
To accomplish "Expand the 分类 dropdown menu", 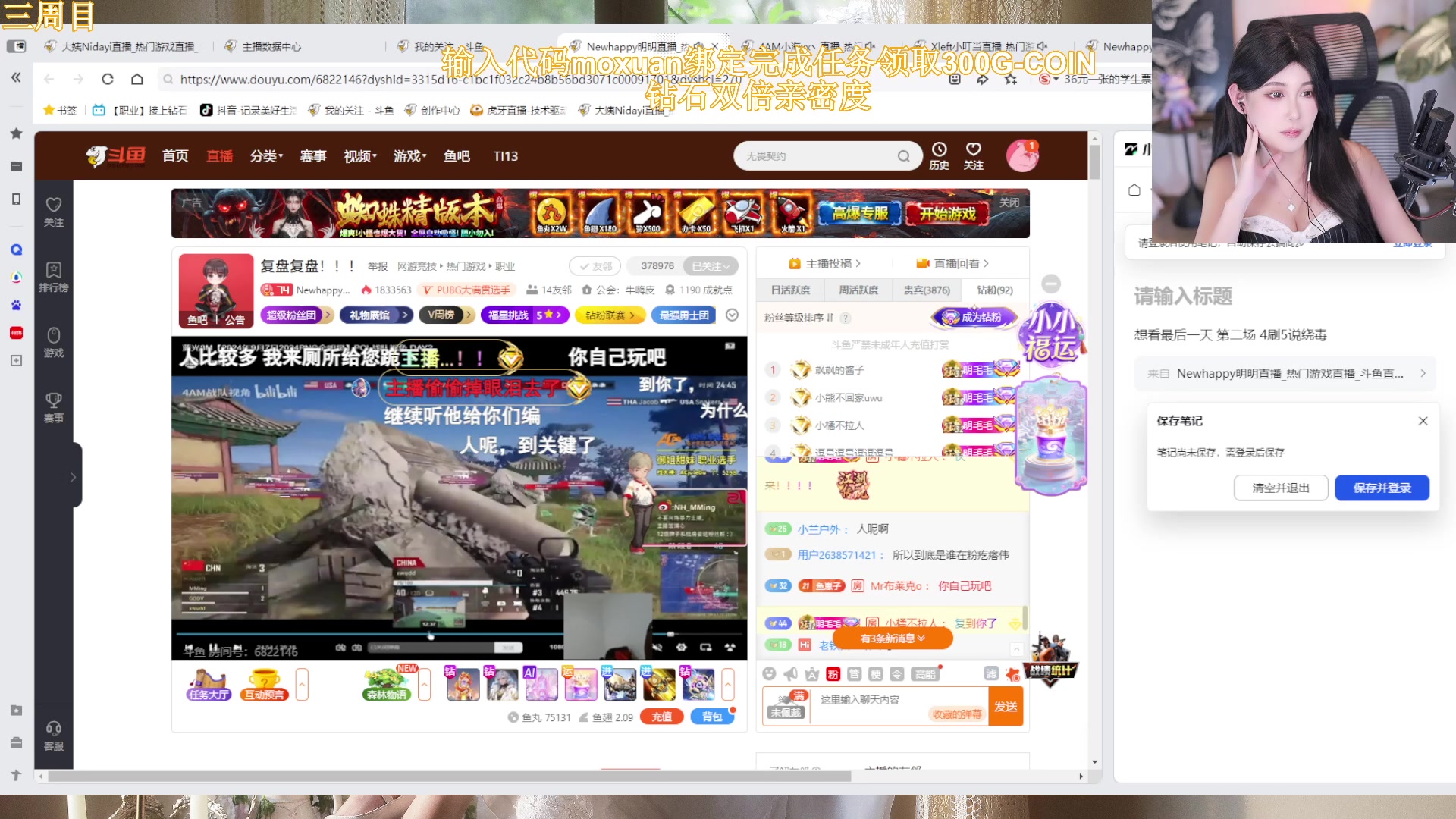I will pos(266,155).
